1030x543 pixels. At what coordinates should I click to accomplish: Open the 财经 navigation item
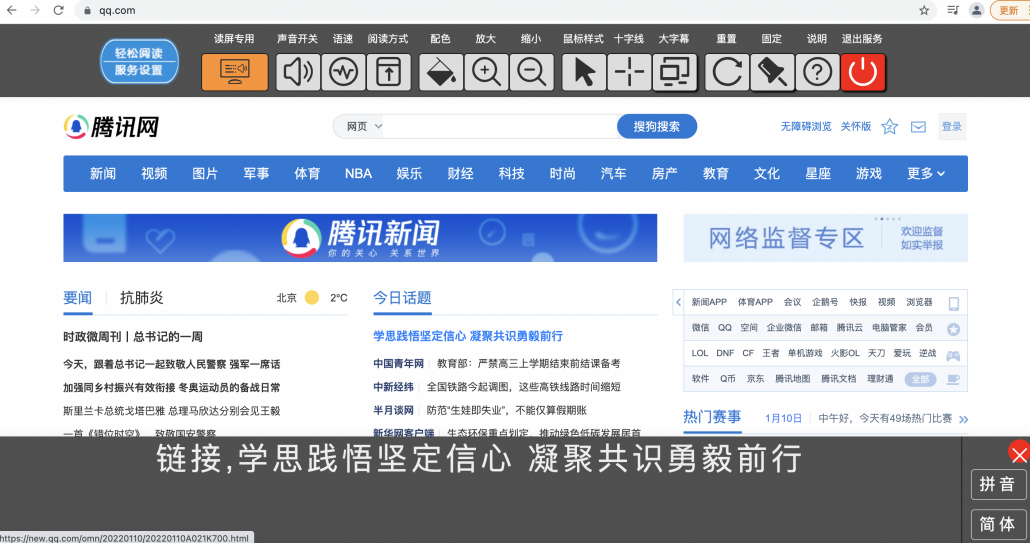[x=460, y=173]
